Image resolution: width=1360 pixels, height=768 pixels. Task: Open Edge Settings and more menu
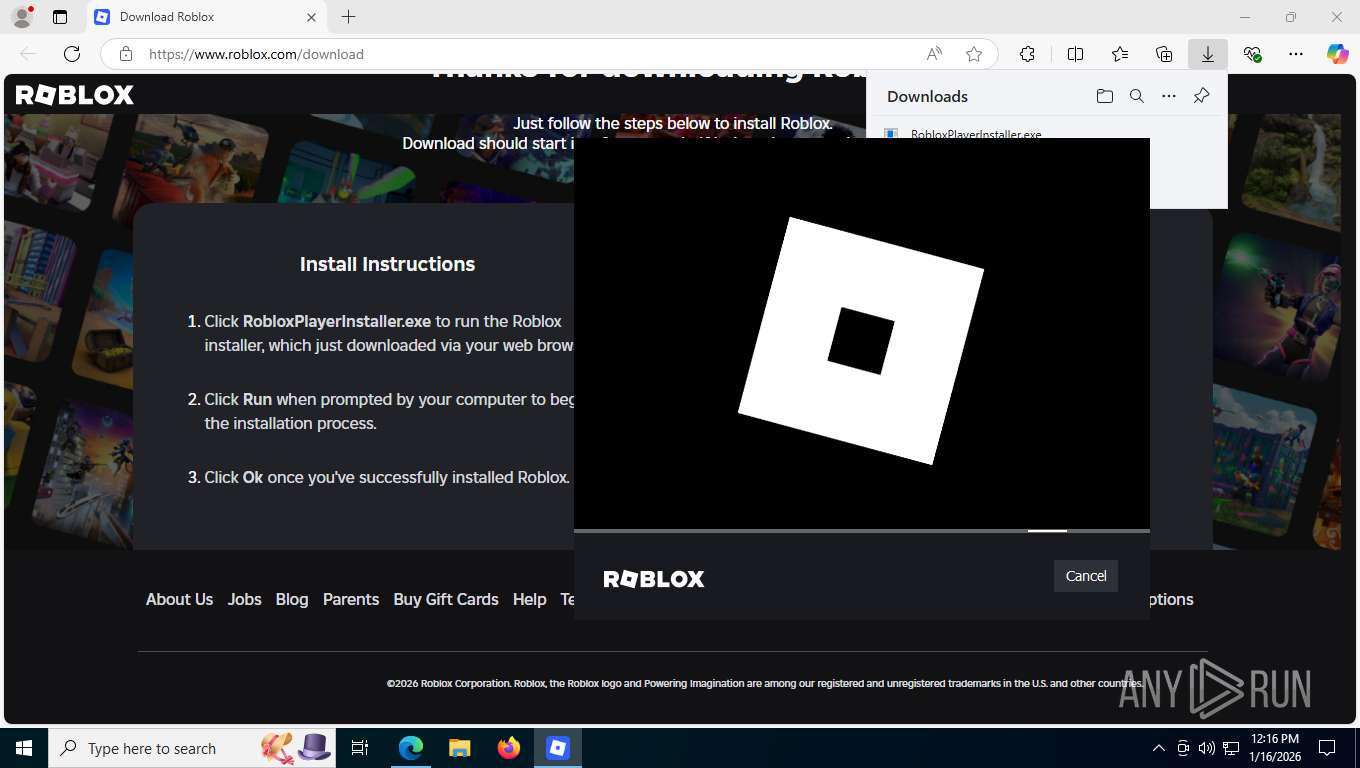click(1296, 54)
